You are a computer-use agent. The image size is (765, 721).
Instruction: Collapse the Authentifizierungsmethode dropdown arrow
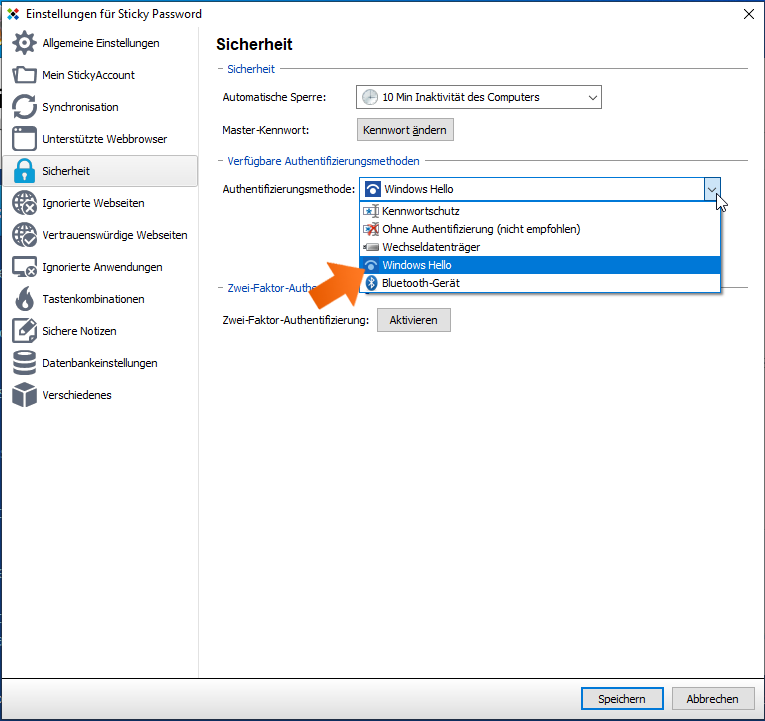[712, 189]
